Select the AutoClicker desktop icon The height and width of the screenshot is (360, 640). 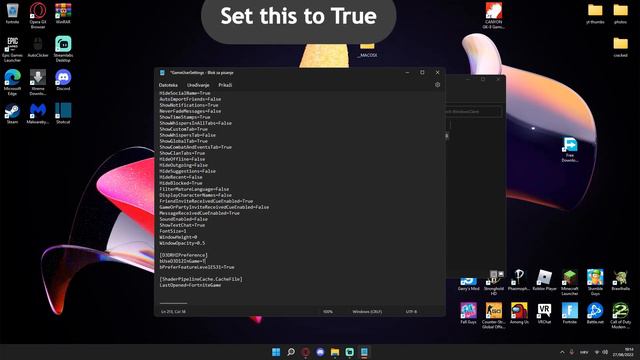38,47
